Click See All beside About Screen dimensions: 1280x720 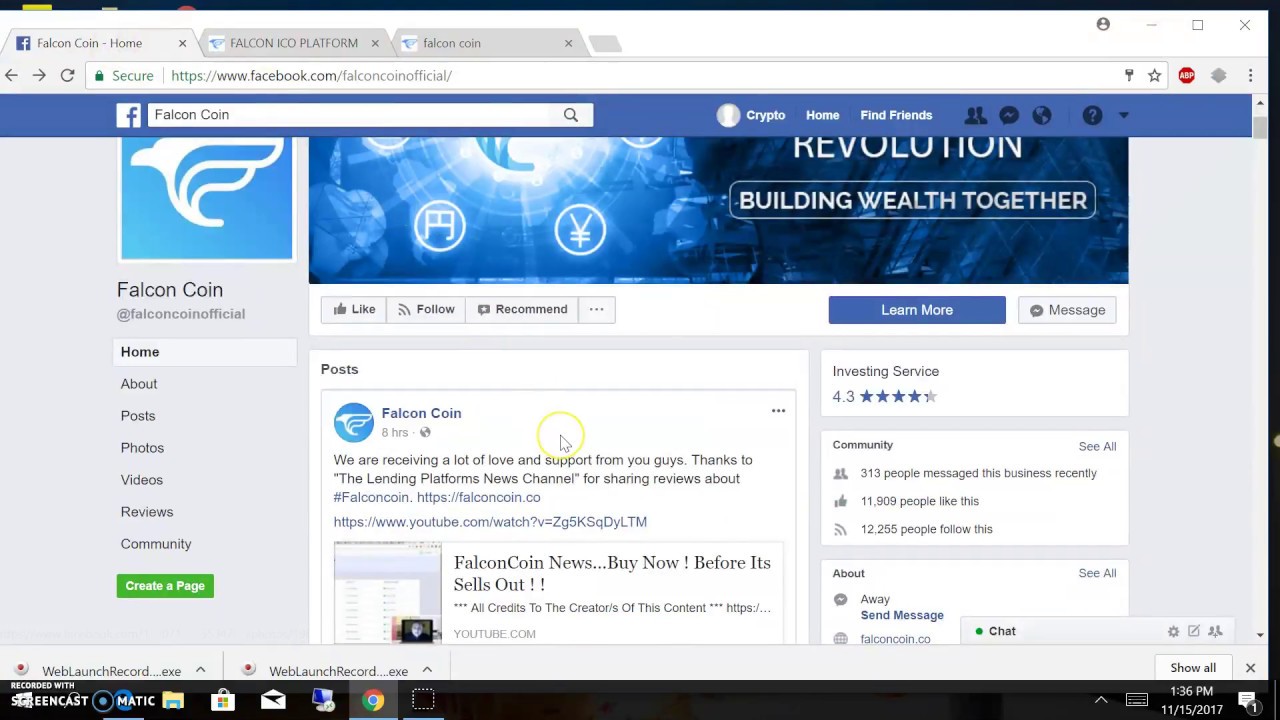(1097, 573)
